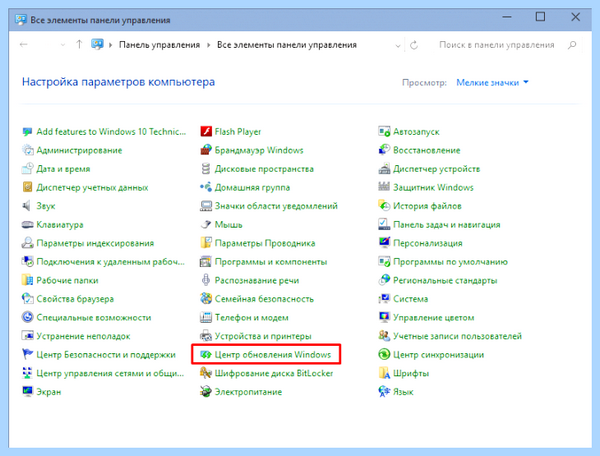Open Параметры Проводника link
The image size is (600, 456).
point(265,243)
